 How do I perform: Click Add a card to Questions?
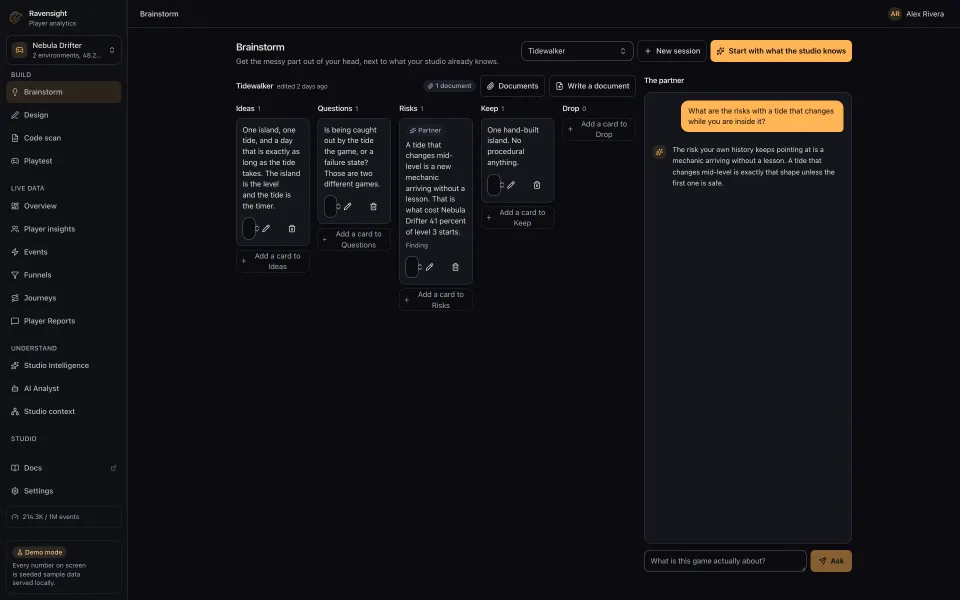354,239
